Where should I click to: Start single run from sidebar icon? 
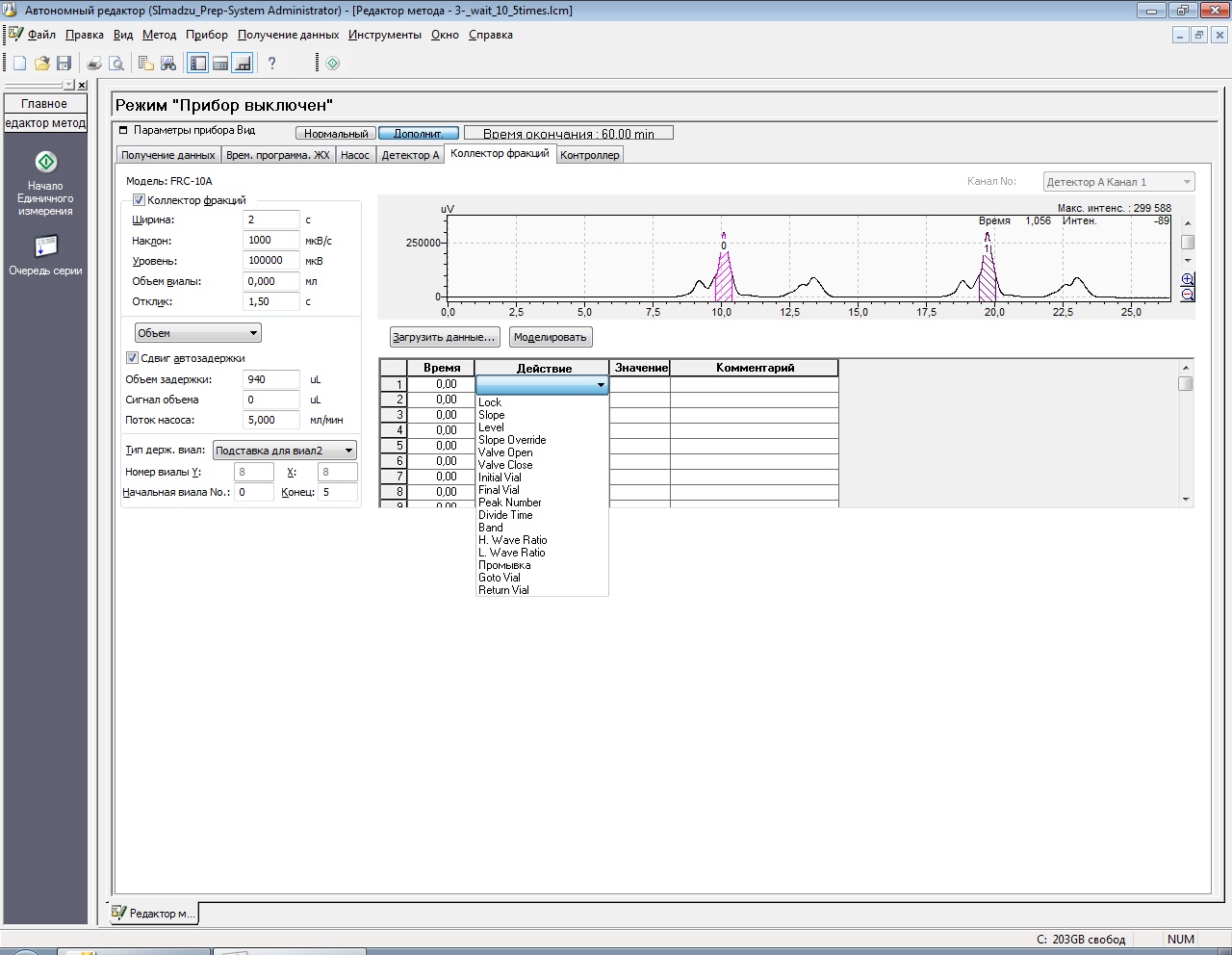point(45,162)
